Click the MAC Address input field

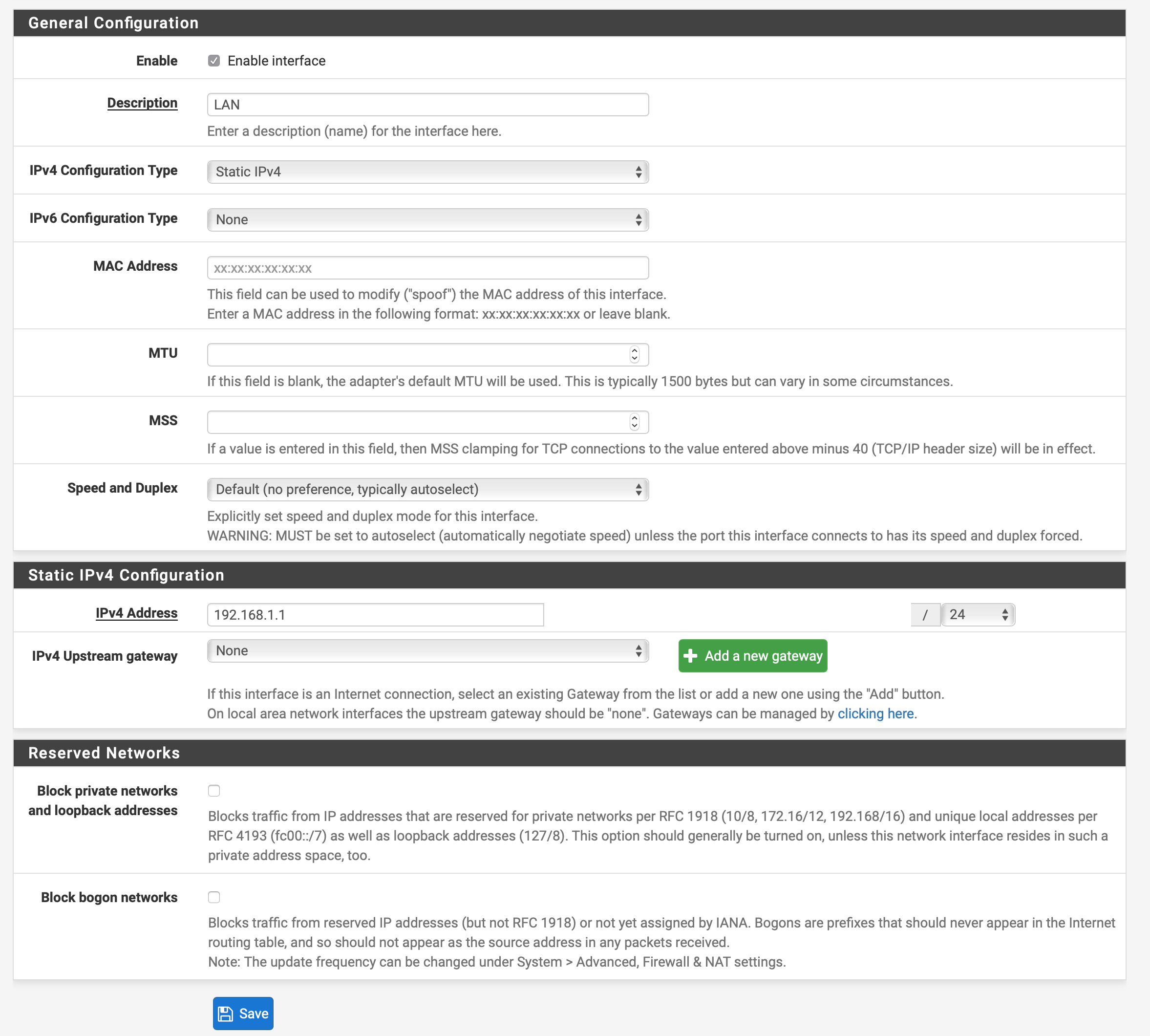click(427, 268)
